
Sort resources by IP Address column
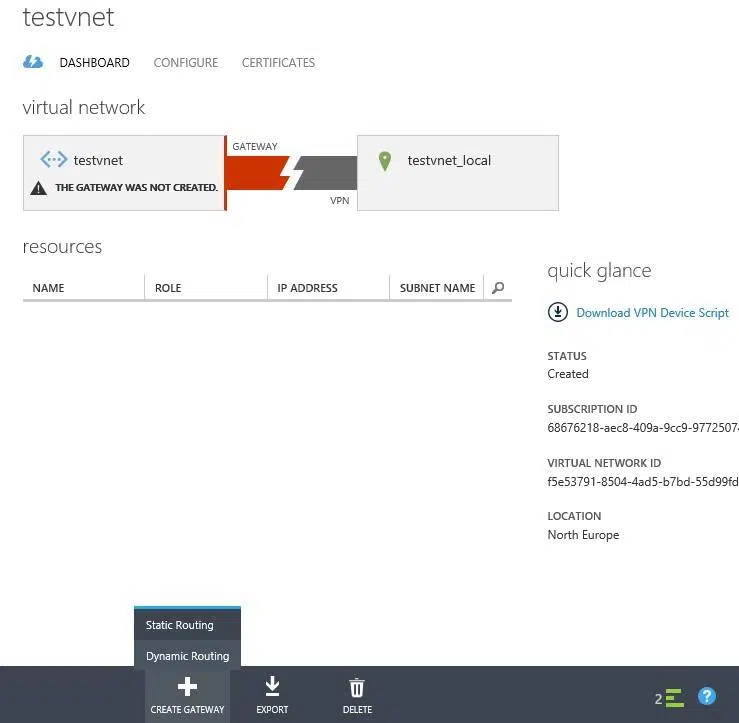(x=307, y=288)
